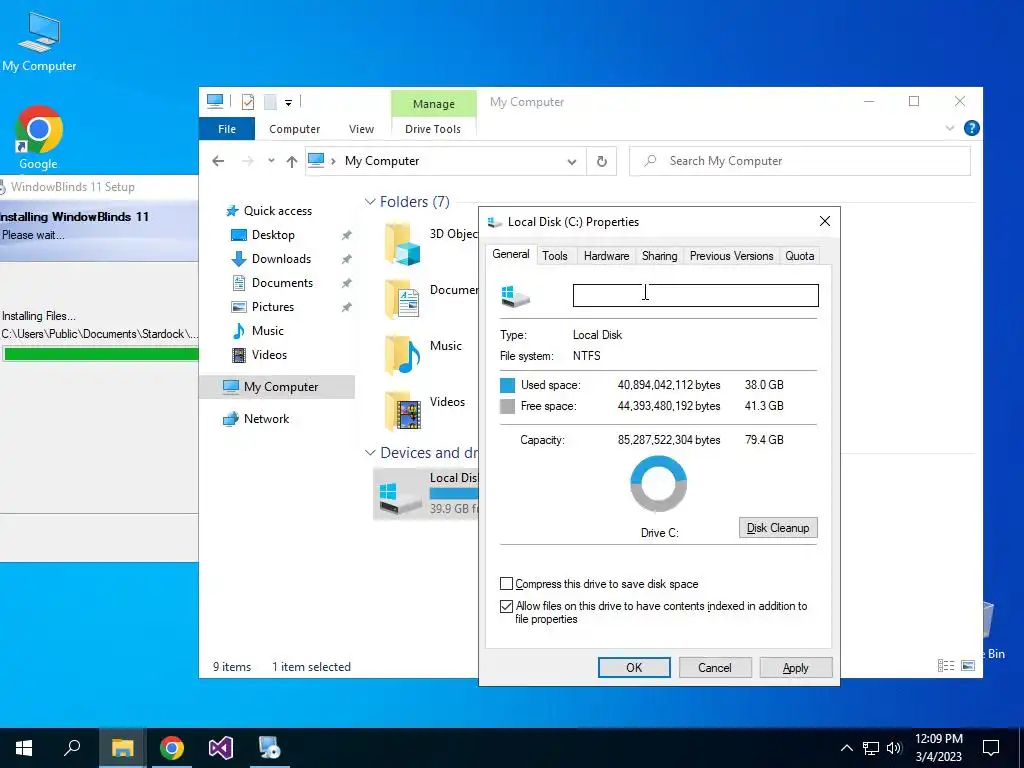Click Apply in the Properties dialog

795,667
